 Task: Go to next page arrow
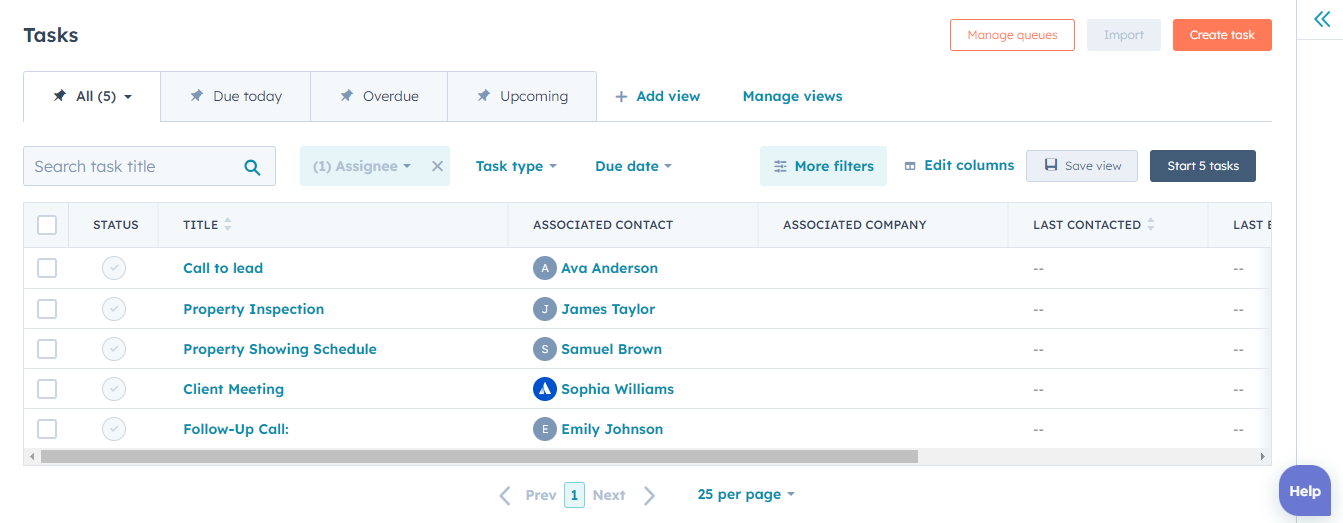tap(650, 495)
